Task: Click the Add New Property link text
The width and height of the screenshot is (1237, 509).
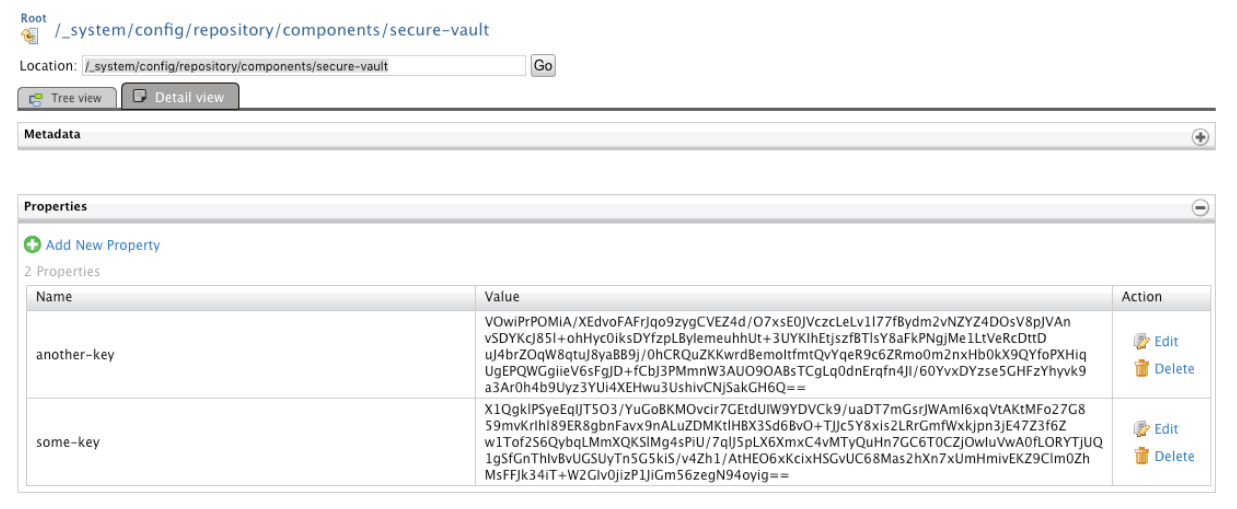Action: pos(103,245)
